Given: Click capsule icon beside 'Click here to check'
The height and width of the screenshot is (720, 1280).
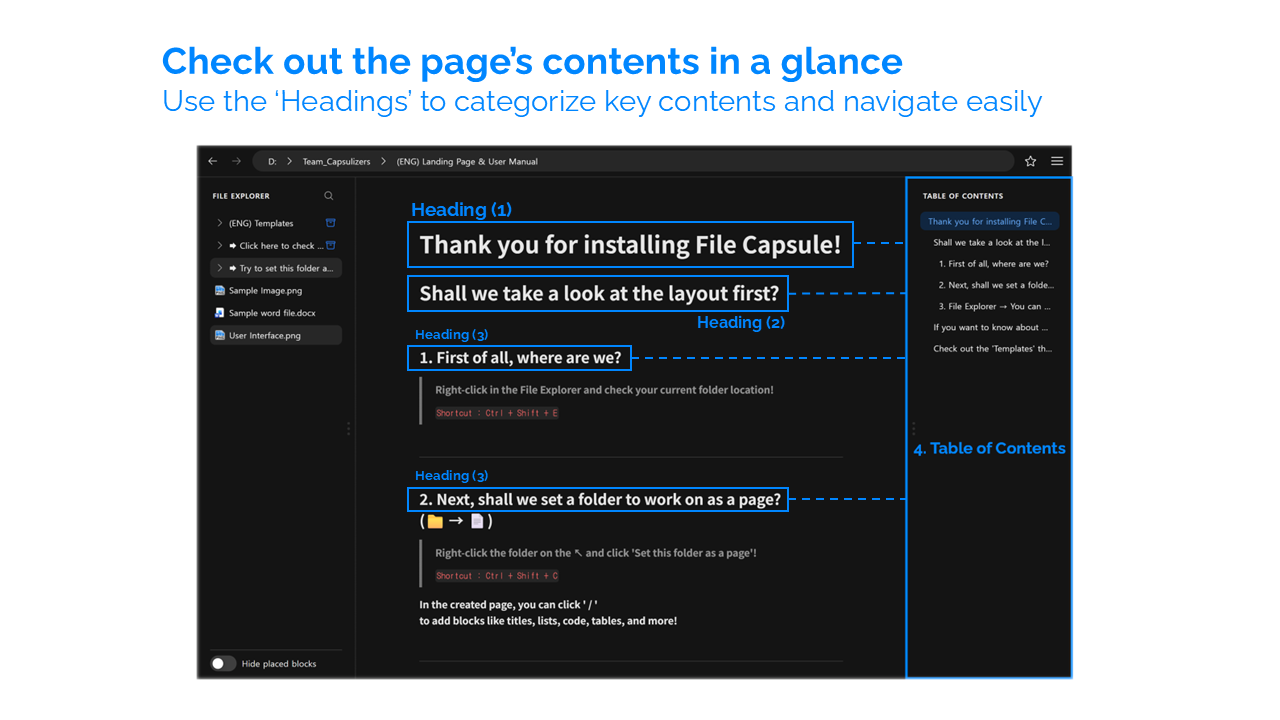Looking at the screenshot, I should (x=331, y=245).
